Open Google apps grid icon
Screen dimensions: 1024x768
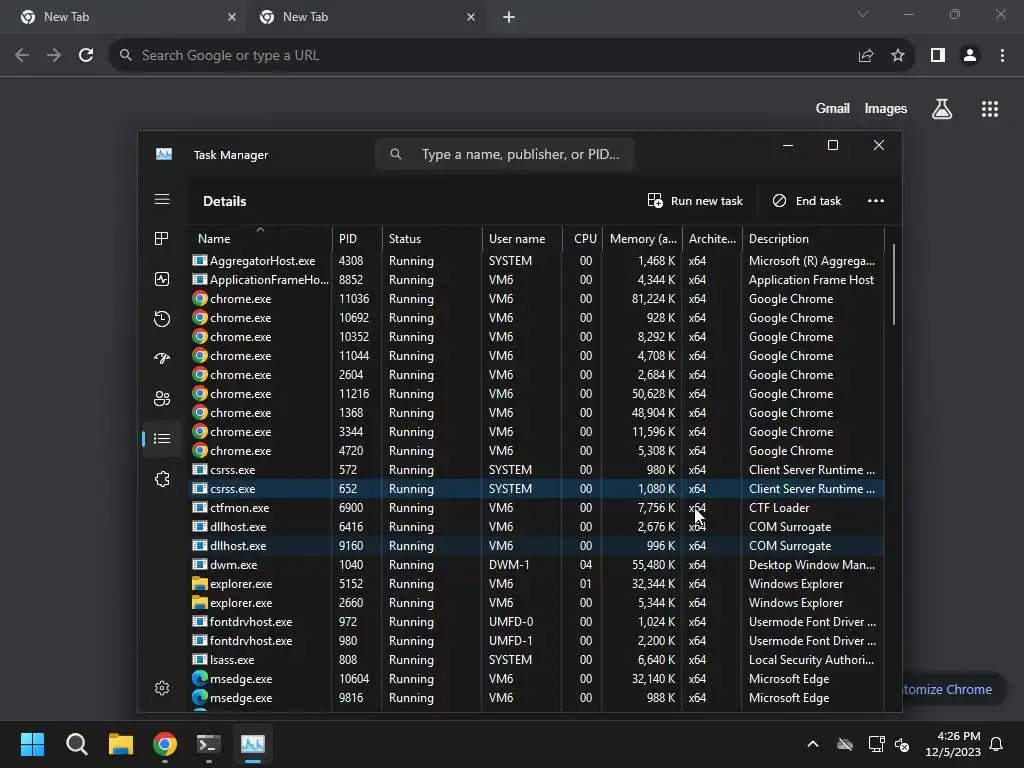pyautogui.click(x=990, y=108)
